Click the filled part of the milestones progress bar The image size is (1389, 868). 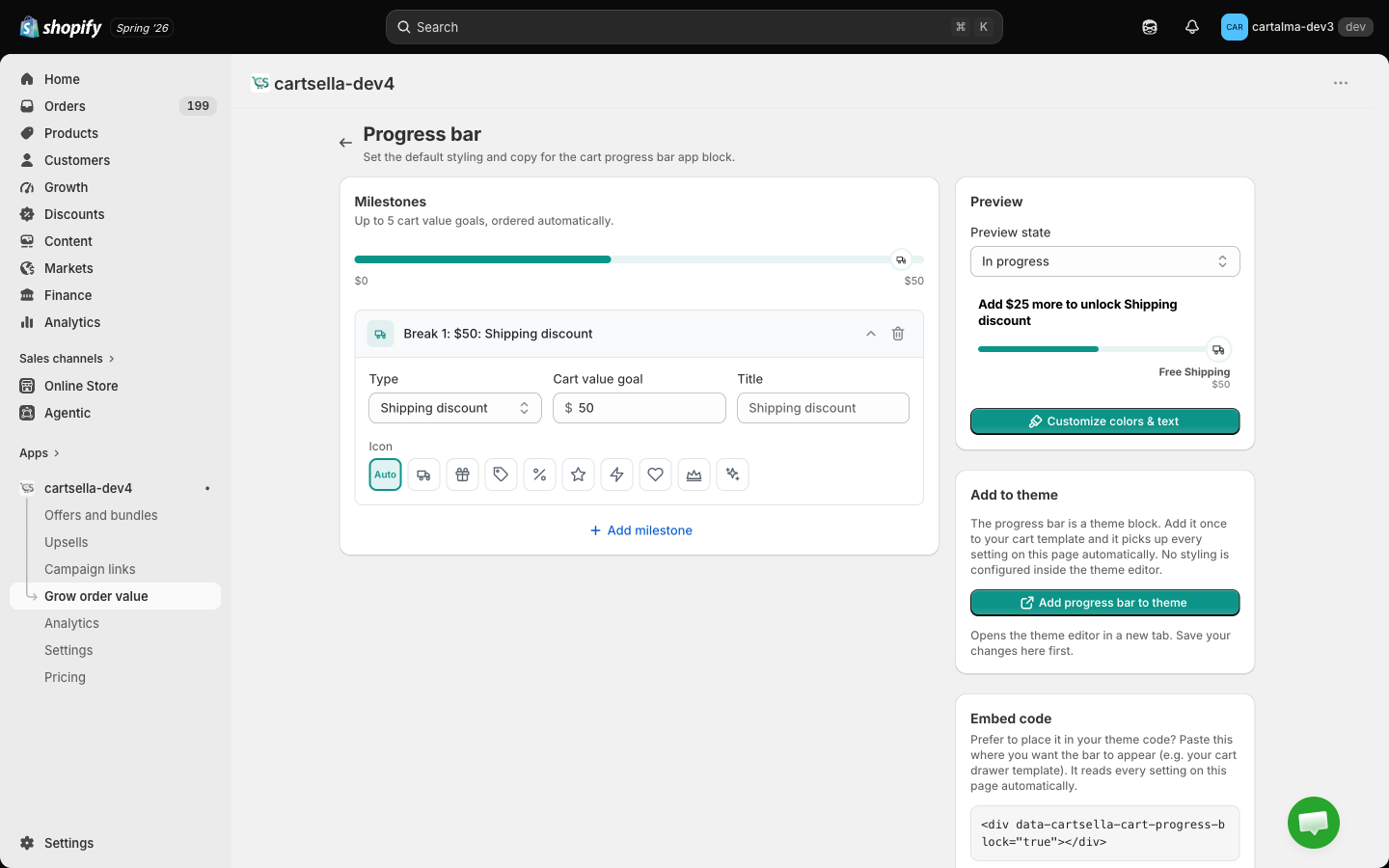[x=482, y=259]
